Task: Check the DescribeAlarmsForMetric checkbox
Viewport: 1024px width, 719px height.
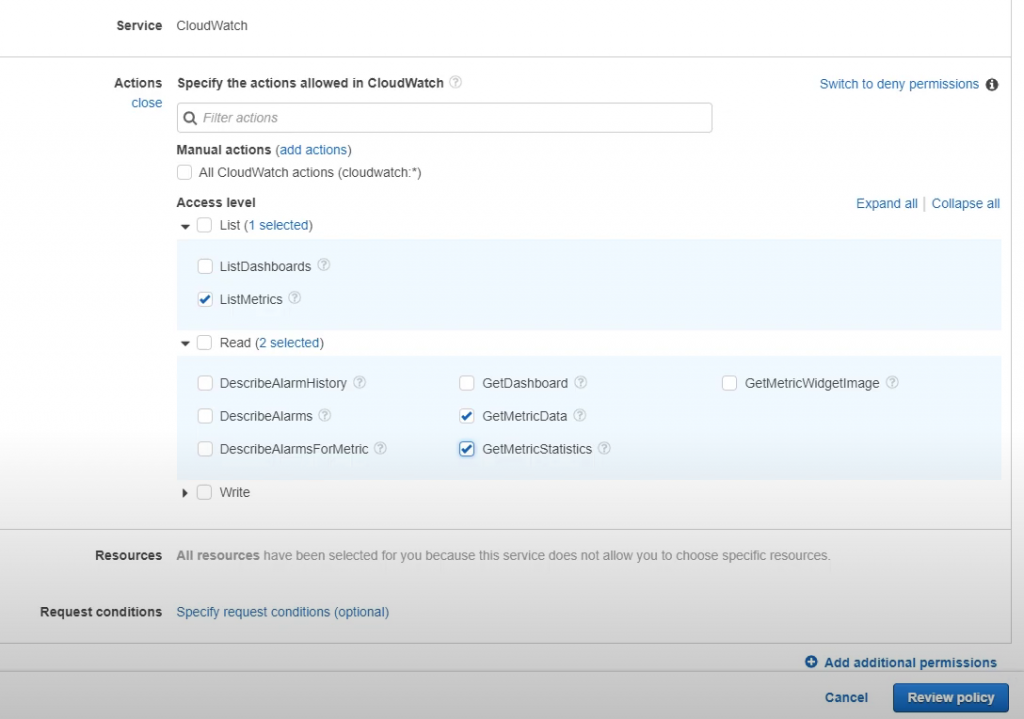Action: click(x=205, y=449)
